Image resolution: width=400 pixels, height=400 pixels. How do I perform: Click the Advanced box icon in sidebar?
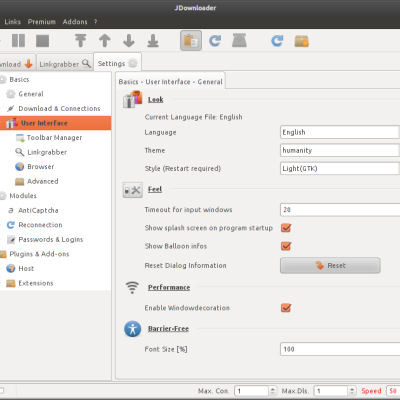point(20,181)
